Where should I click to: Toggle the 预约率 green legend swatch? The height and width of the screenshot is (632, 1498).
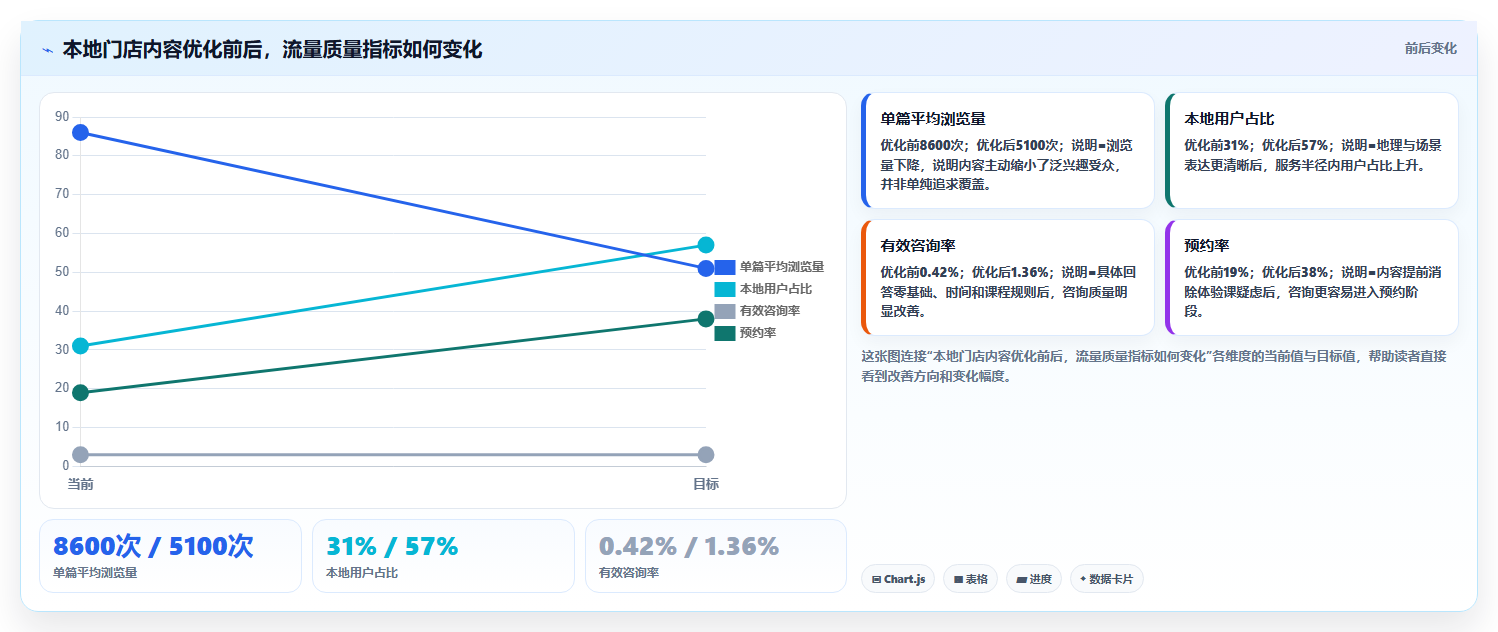[x=725, y=333]
